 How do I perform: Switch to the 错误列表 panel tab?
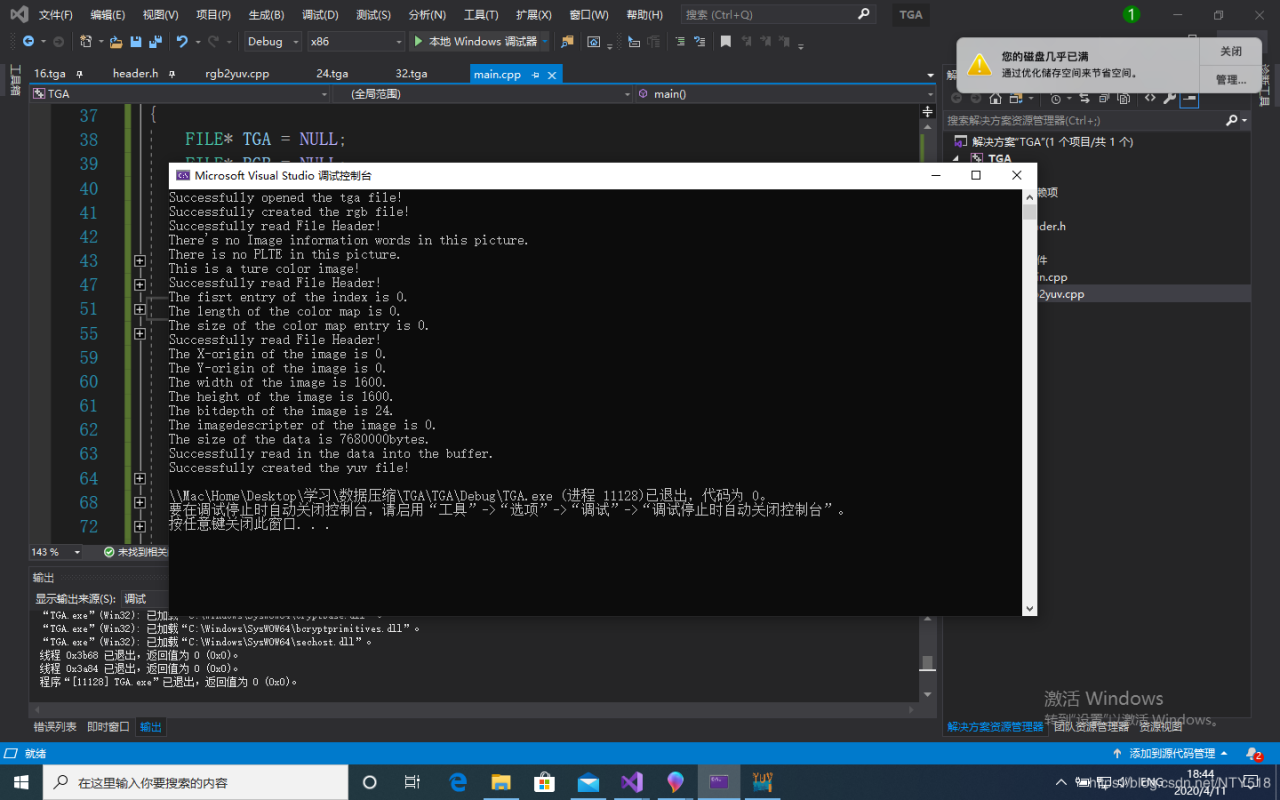[55, 727]
